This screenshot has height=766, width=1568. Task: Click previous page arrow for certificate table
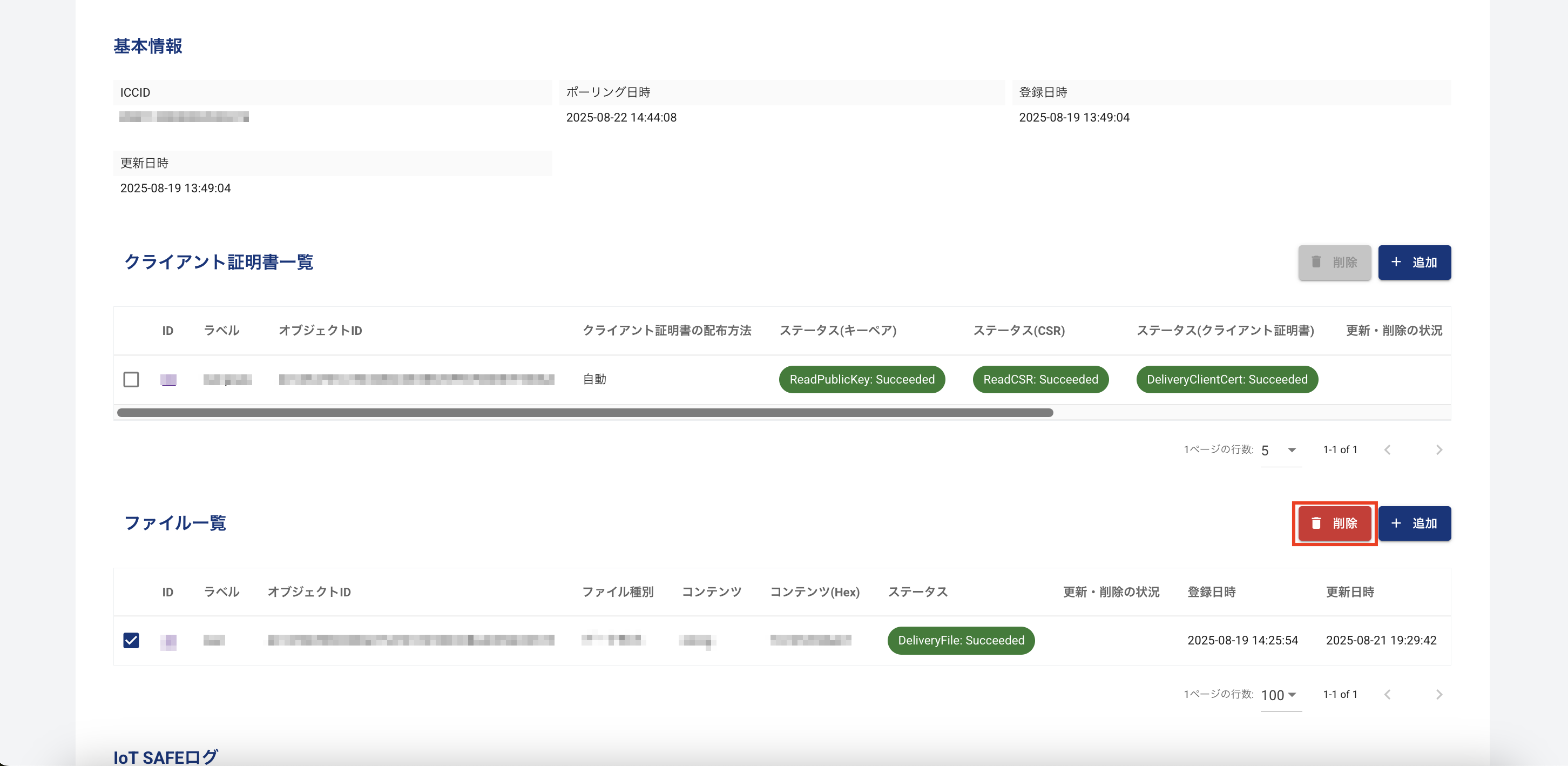coord(1387,450)
